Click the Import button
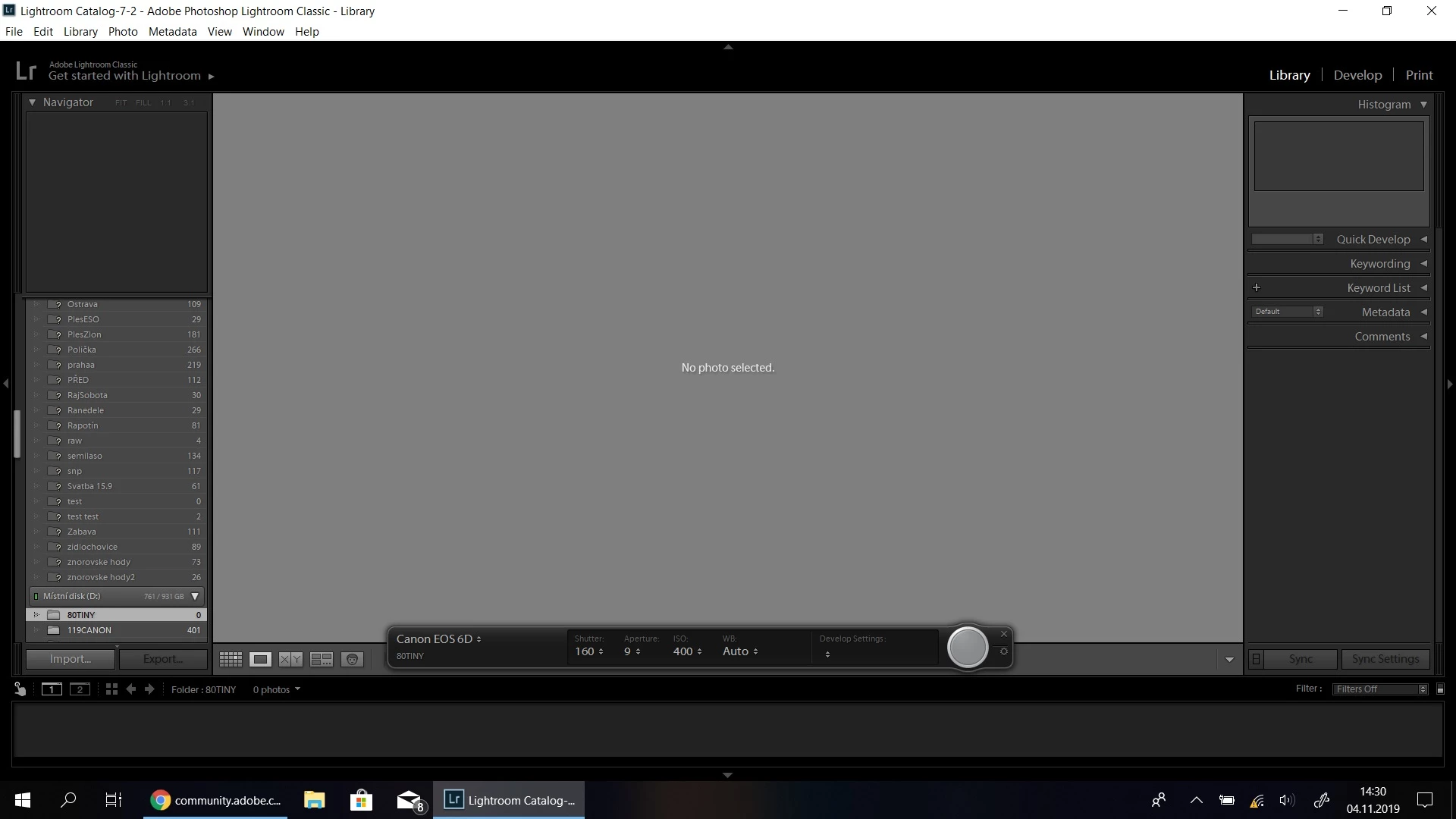Screen dimensions: 1456x819 pyautogui.click(x=71, y=659)
